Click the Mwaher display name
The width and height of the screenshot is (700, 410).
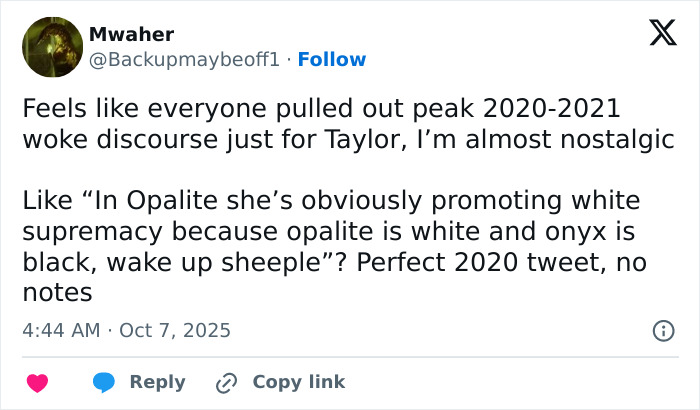coord(131,34)
